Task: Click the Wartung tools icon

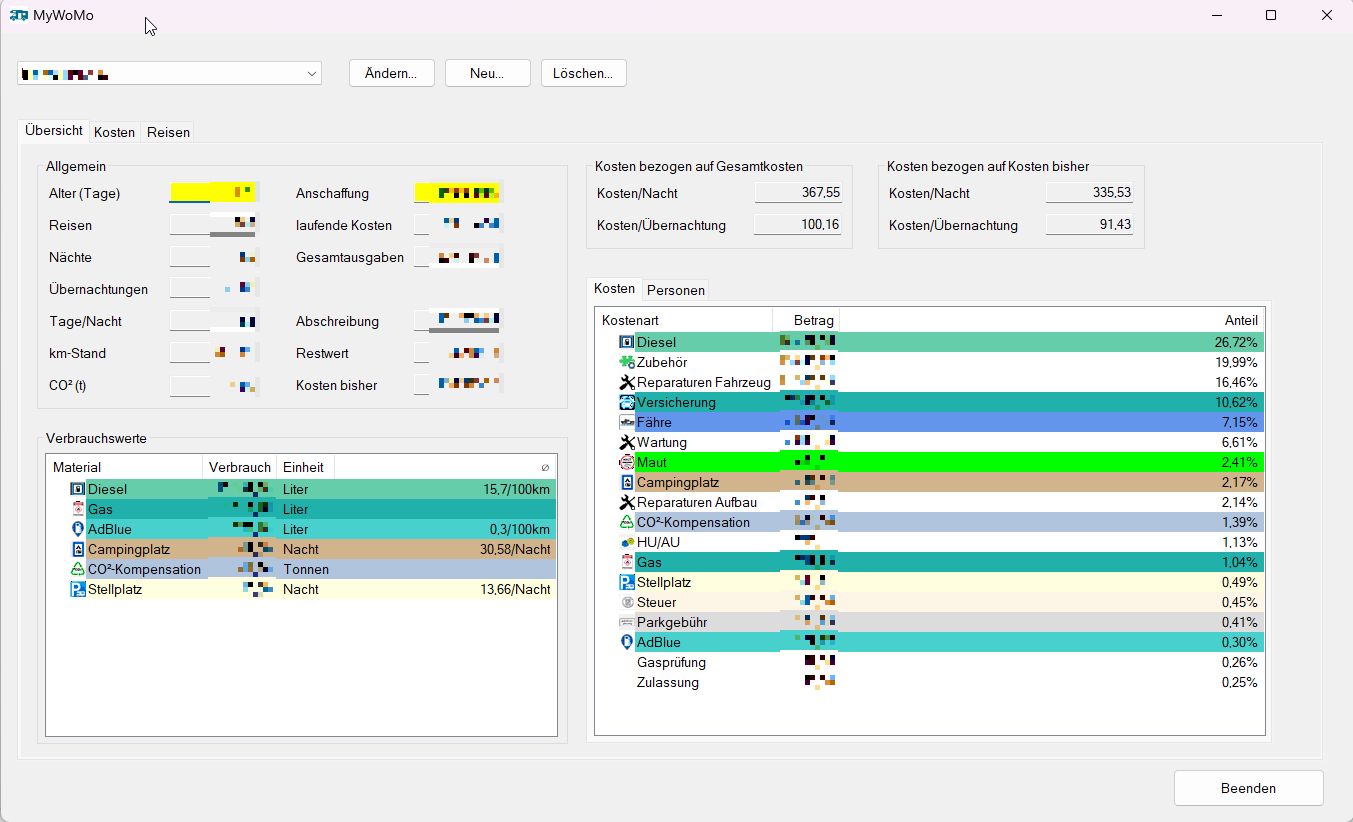Action: (627, 442)
